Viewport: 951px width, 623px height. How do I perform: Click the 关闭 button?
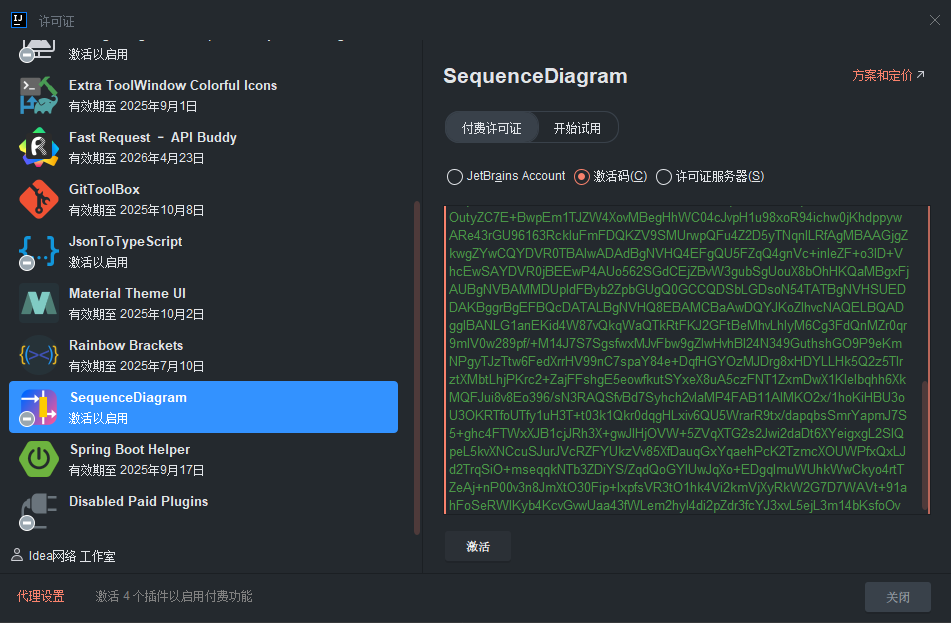(x=898, y=597)
